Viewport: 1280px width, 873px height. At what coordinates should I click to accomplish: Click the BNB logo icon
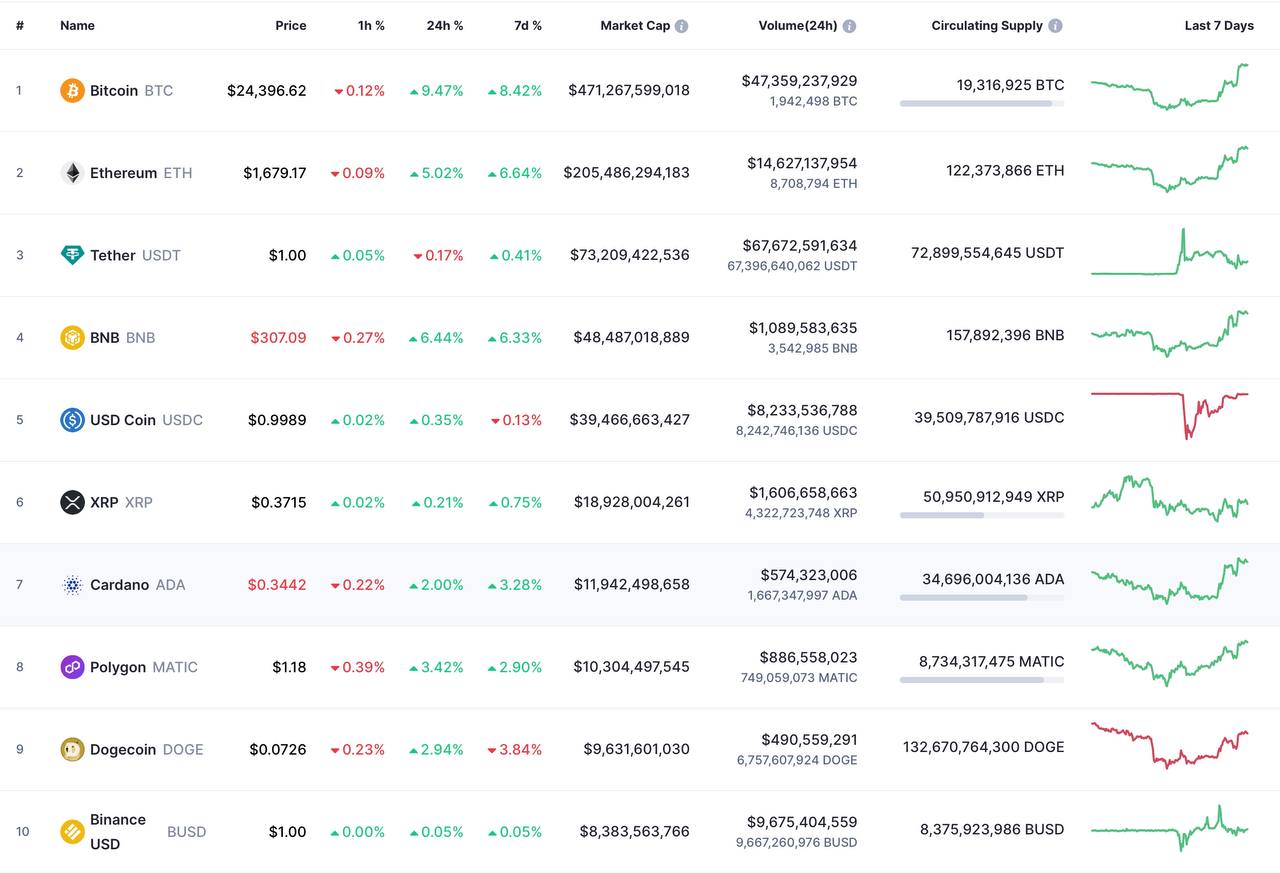[x=72, y=338]
